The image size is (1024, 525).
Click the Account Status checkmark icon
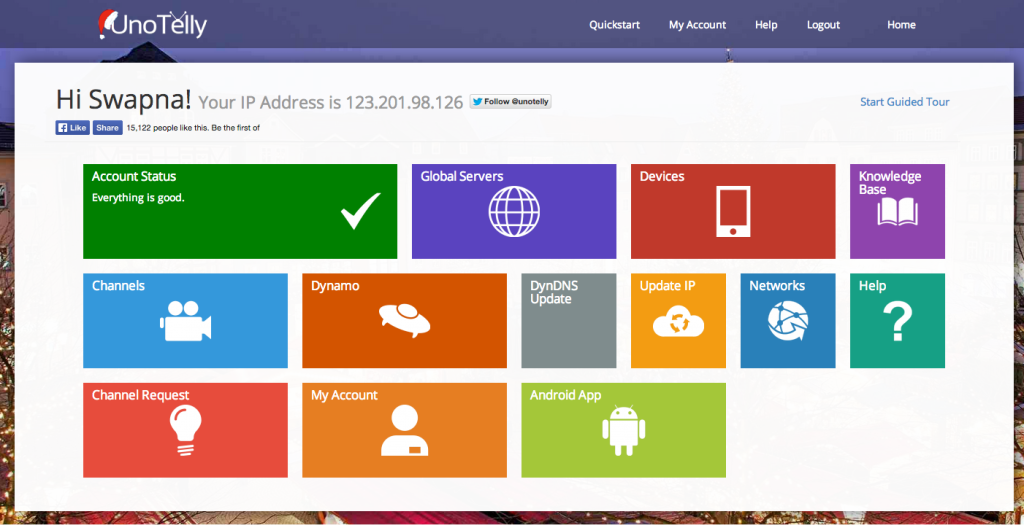point(360,211)
